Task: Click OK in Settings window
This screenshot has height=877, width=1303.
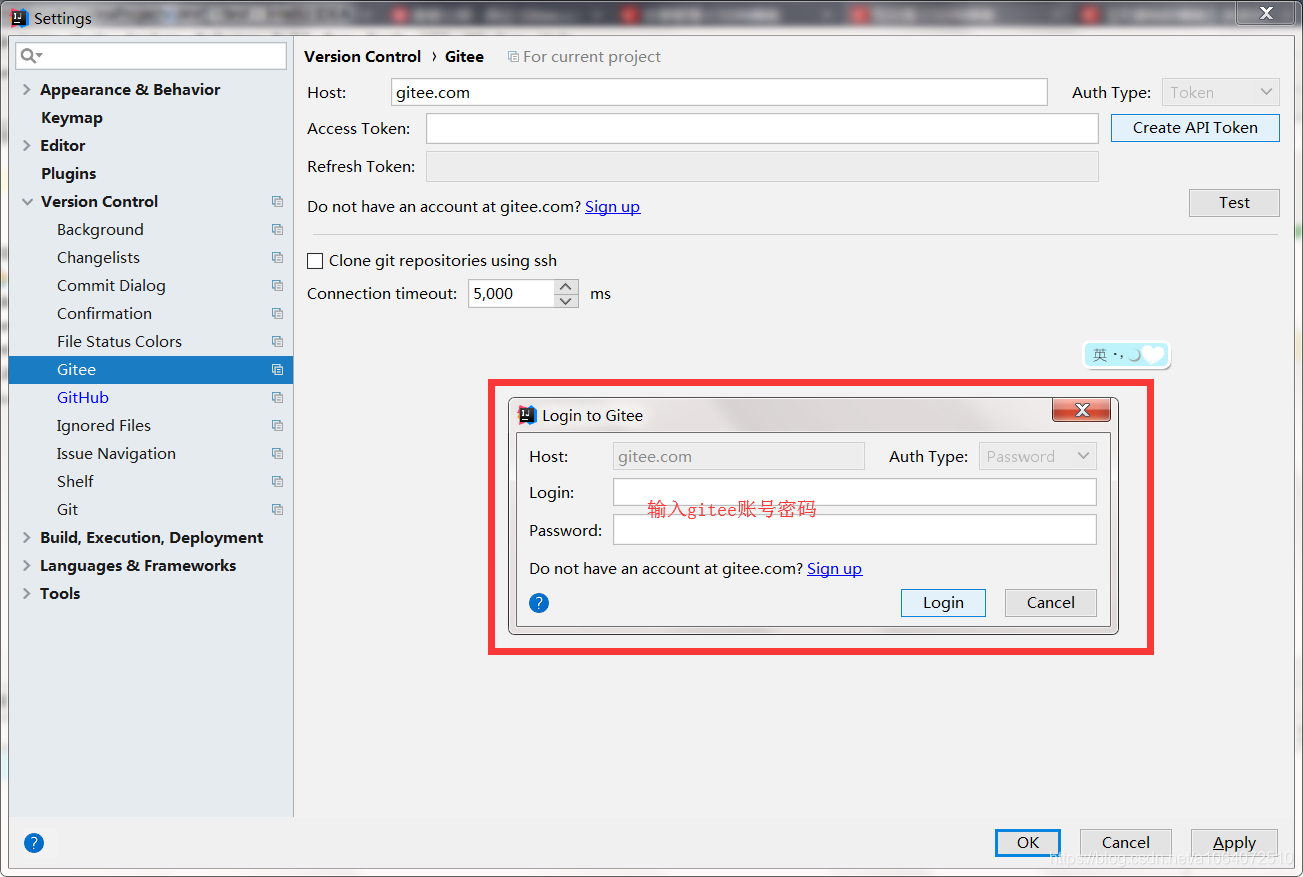Action: click(1028, 842)
